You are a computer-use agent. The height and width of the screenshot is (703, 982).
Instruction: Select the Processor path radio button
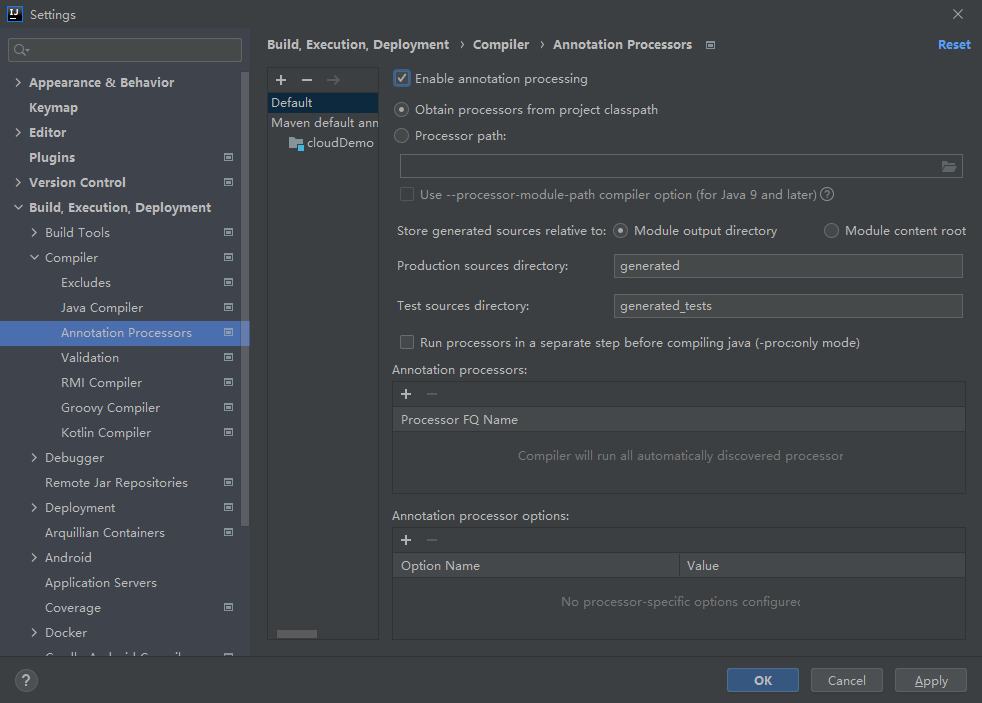pos(402,136)
